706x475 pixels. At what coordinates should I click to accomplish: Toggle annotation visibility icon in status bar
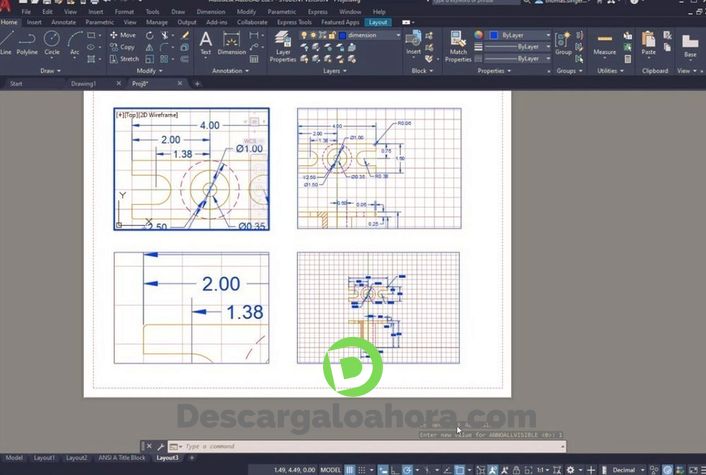[493, 470]
